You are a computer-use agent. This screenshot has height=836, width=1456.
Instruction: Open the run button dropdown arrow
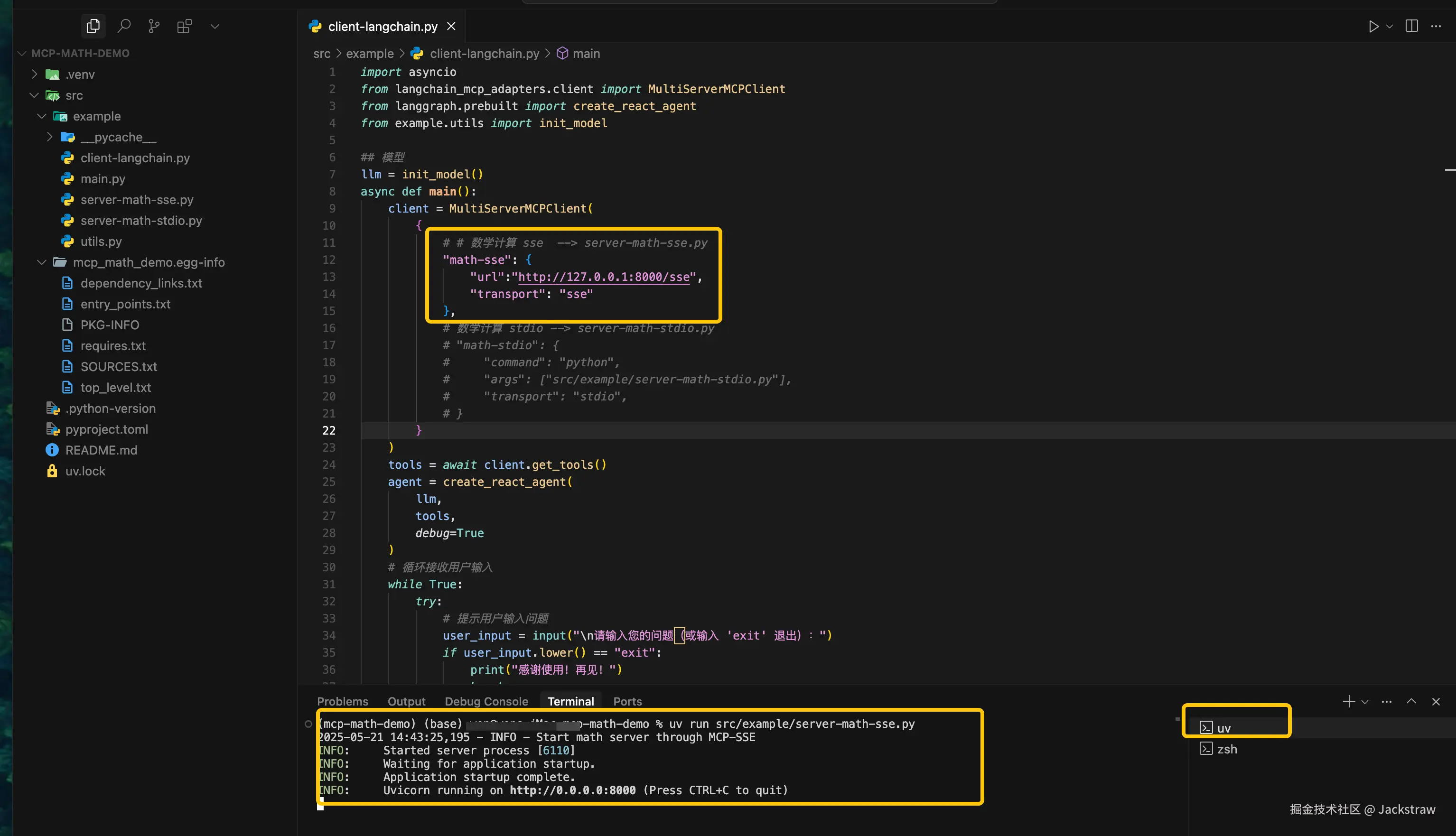tap(1389, 27)
